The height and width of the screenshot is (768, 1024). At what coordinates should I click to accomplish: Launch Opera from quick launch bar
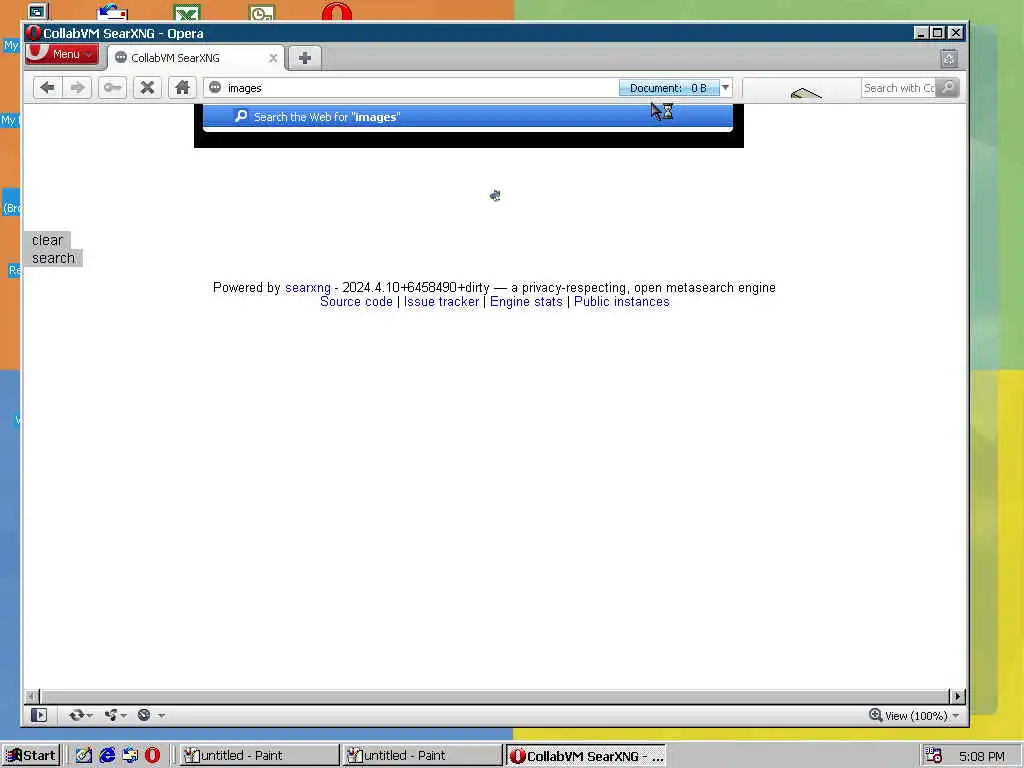tap(153, 756)
